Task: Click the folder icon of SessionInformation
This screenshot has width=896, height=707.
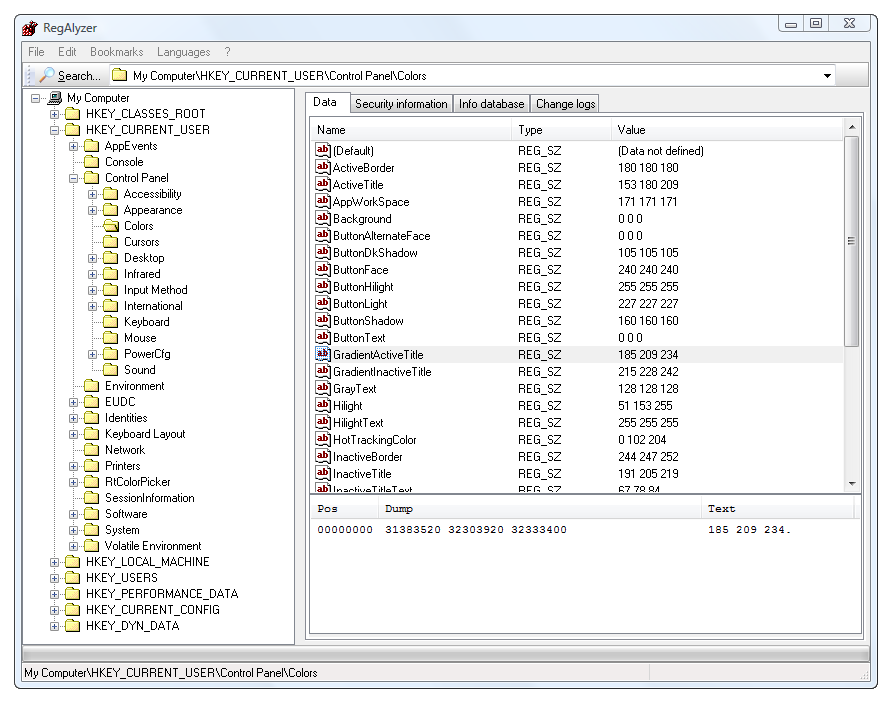Action: point(91,498)
